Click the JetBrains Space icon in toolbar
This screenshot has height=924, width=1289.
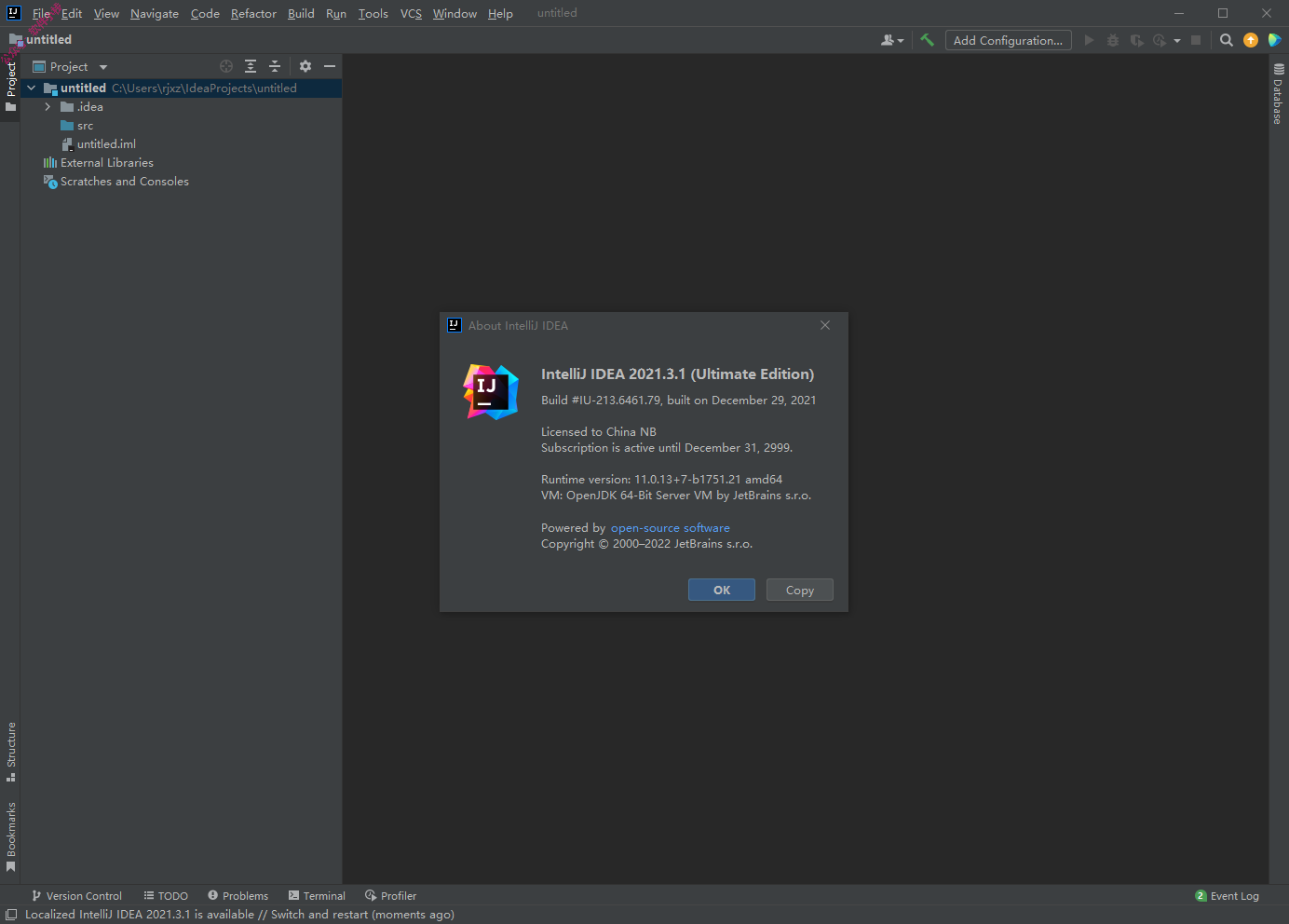[x=1274, y=40]
